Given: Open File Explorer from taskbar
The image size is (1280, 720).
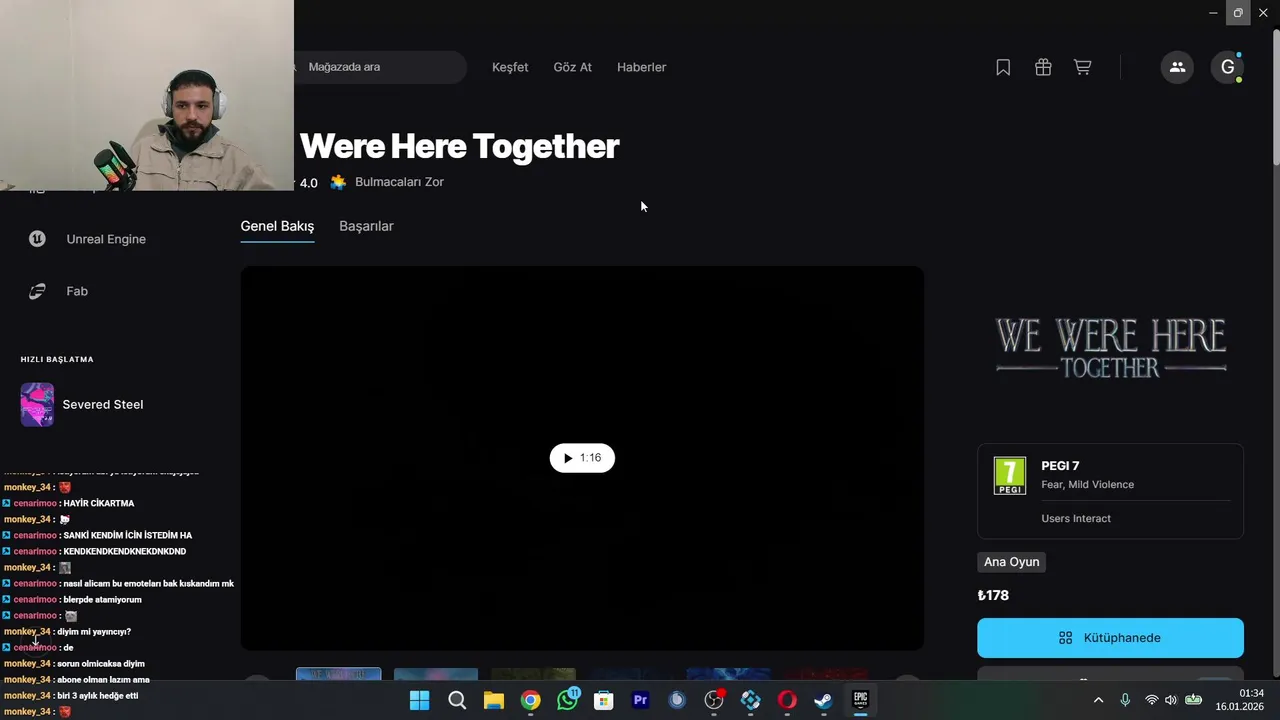Looking at the screenshot, I should point(494,700).
